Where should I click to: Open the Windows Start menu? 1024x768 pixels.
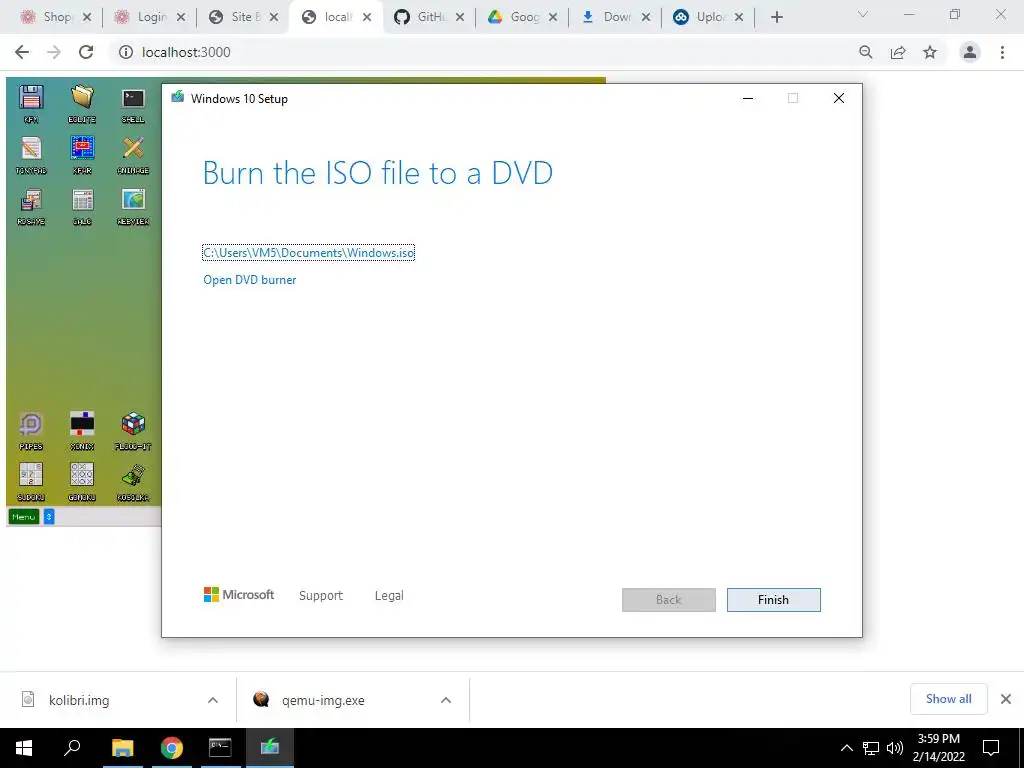[x=24, y=748]
